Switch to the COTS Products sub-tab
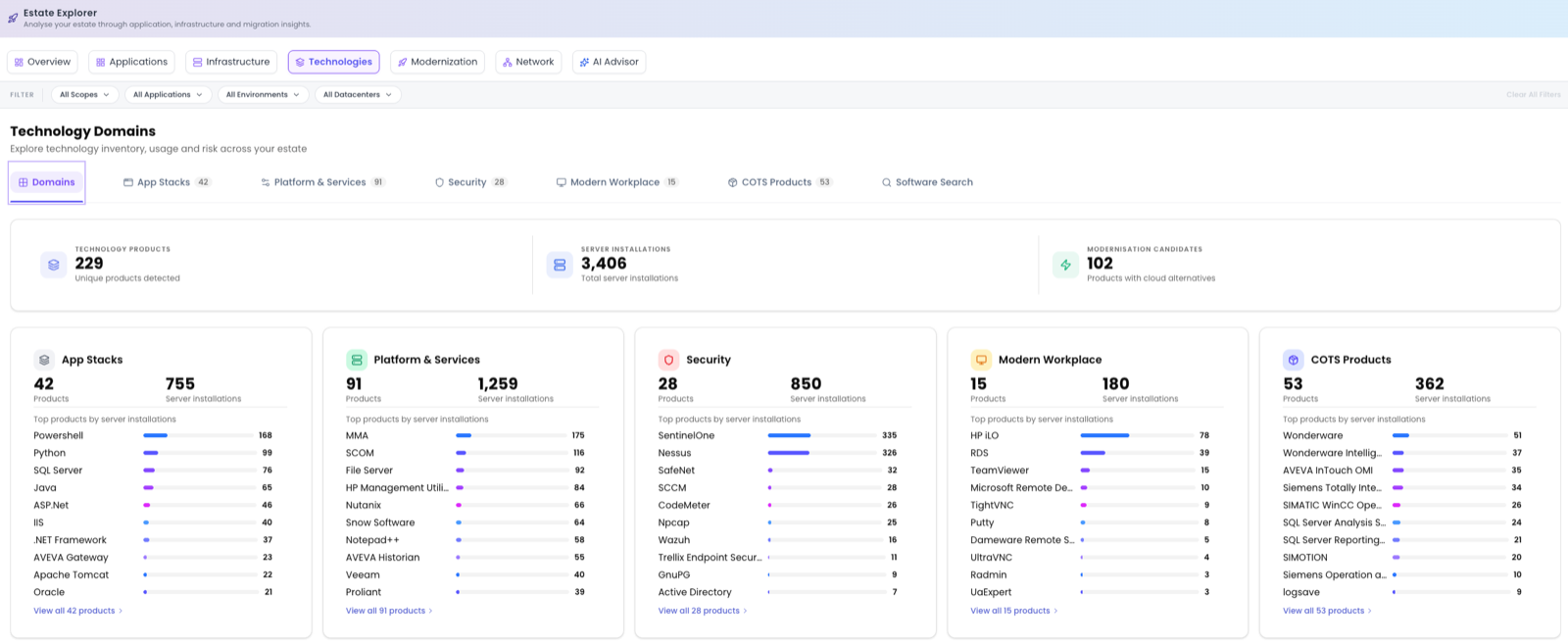The width and height of the screenshot is (1568, 643). pyautogui.click(x=779, y=182)
